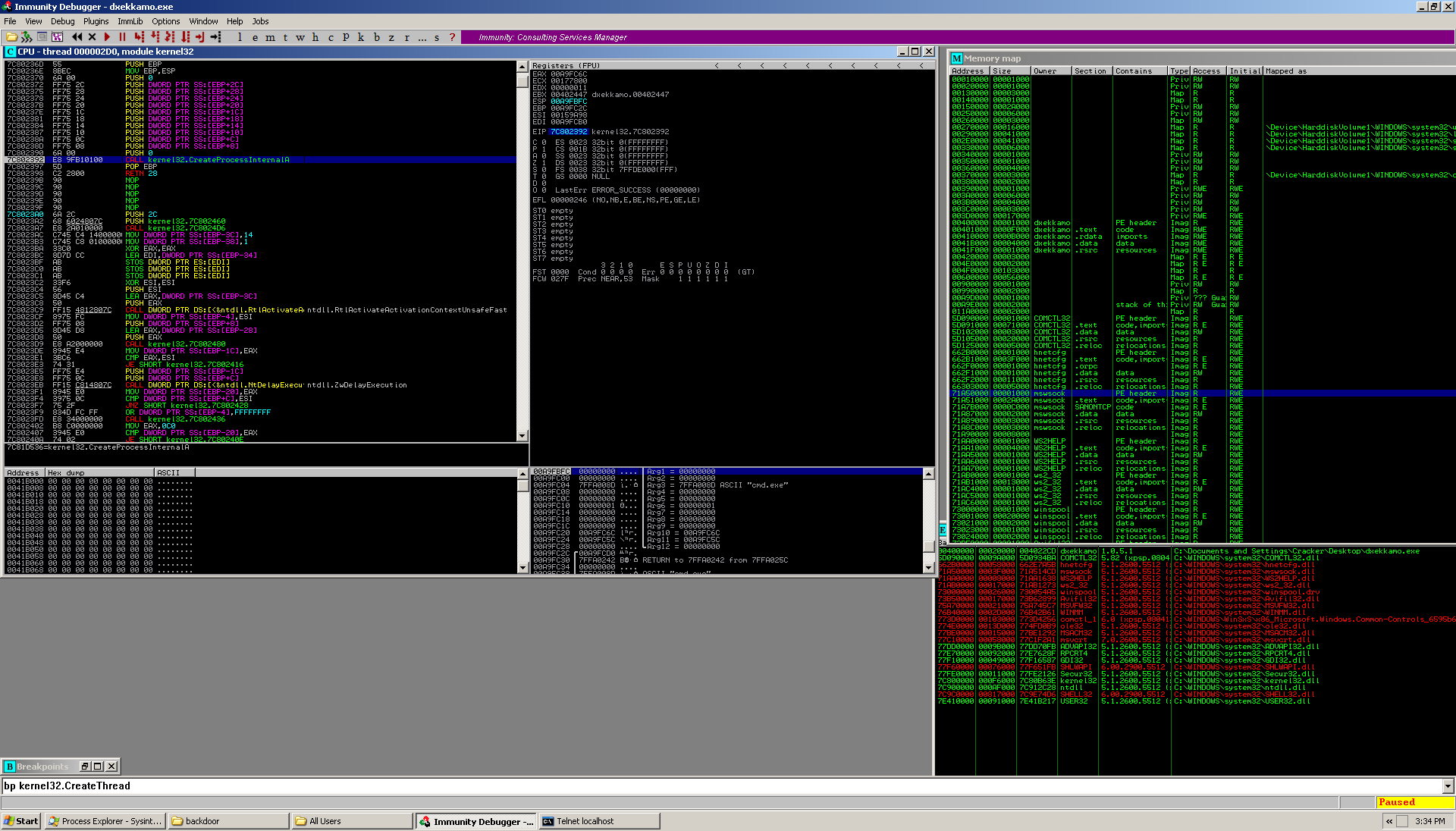Viewport: 1456px width, 831px height.
Task: Open Memory map with 'm' button
Action: coord(270,37)
